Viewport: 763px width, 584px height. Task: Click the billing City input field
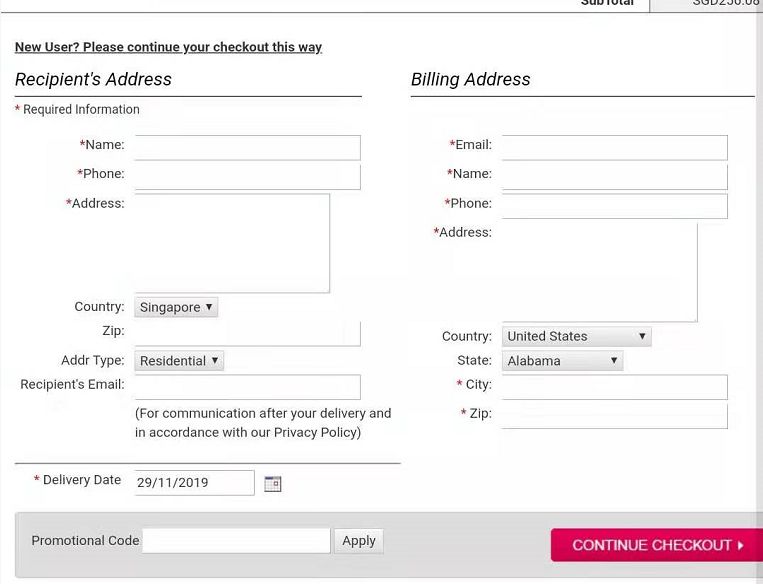click(614, 387)
